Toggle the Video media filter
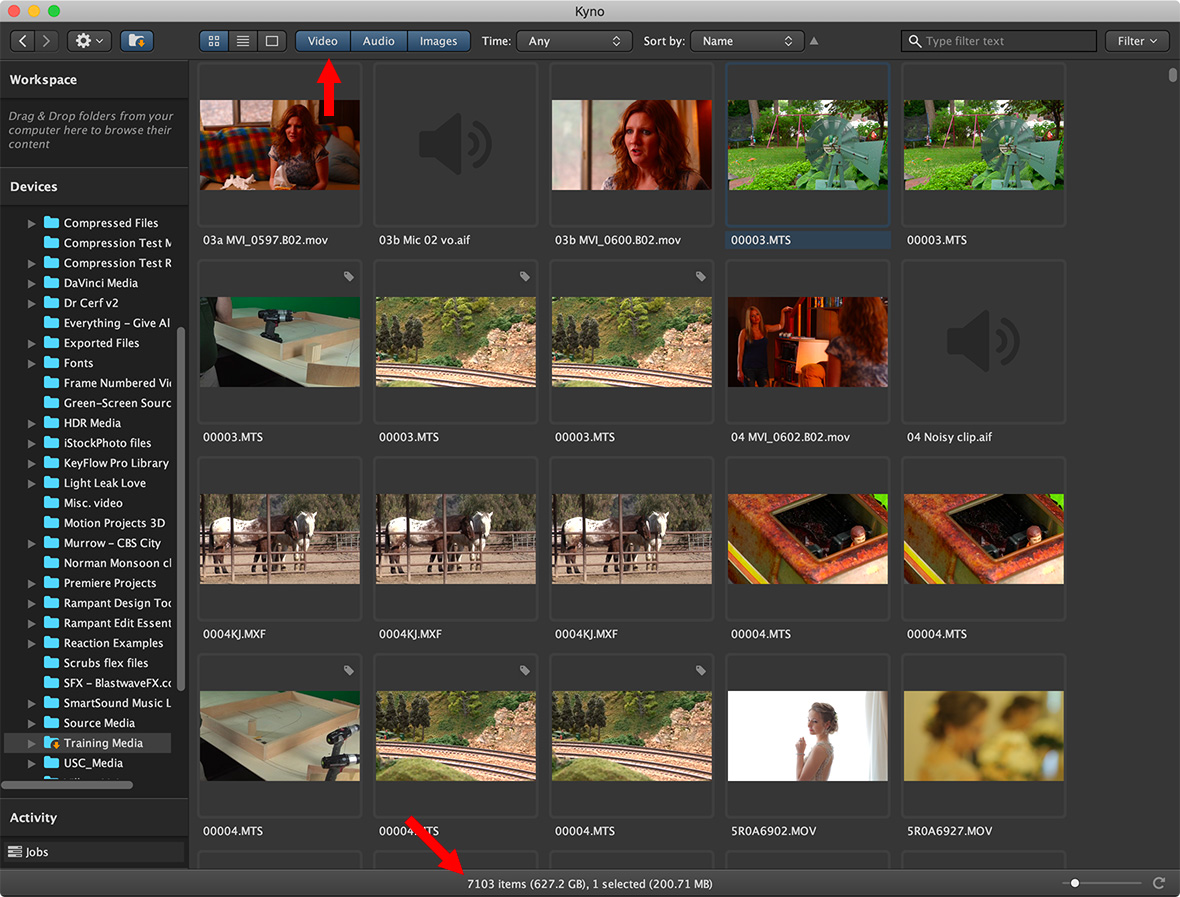Viewport: 1180px width, 897px height. point(323,41)
